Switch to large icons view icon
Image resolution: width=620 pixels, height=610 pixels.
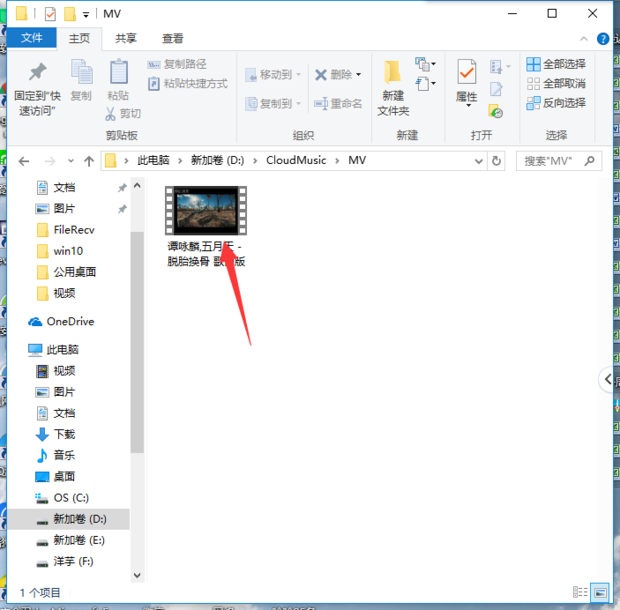(600, 592)
